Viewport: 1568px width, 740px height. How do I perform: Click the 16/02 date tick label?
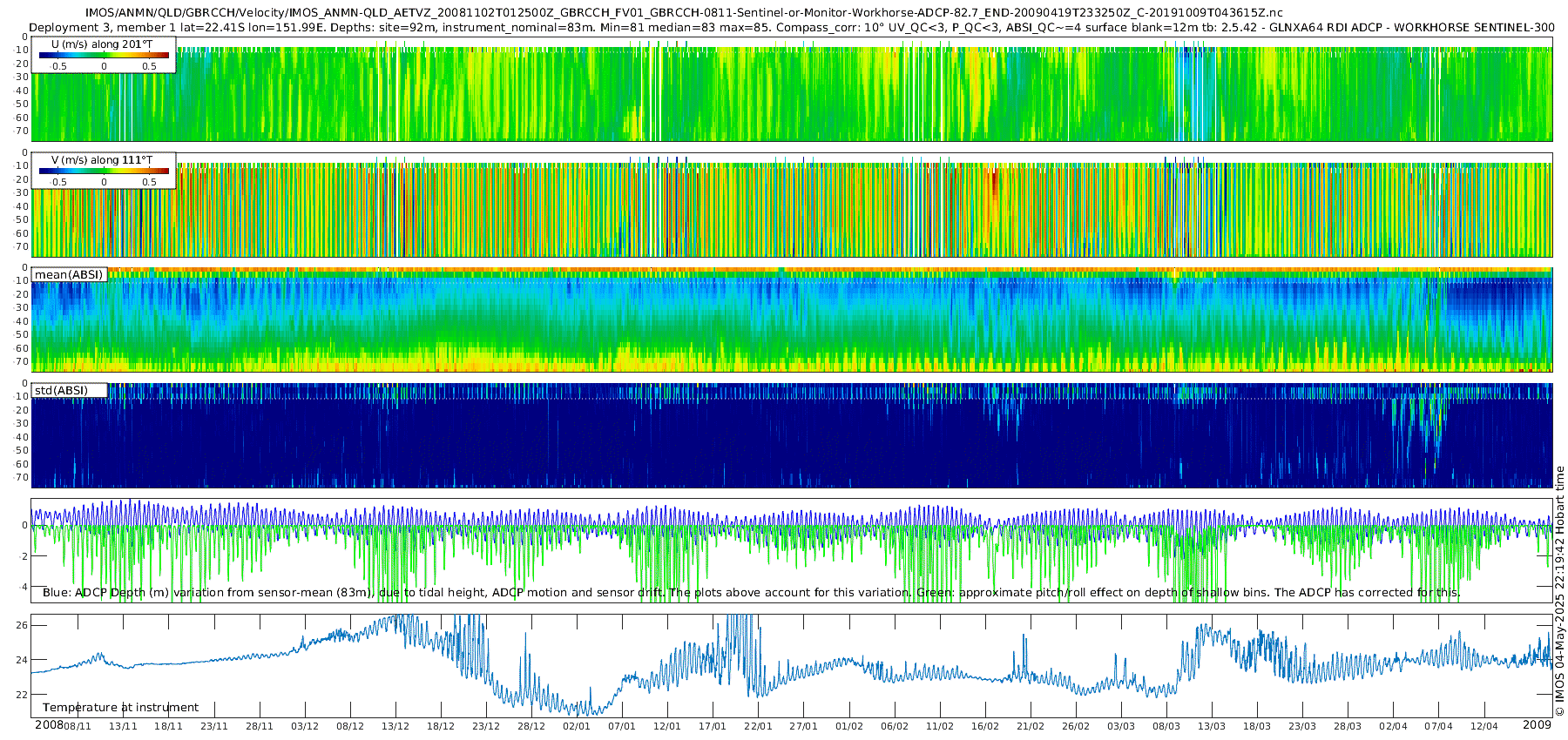(x=985, y=726)
